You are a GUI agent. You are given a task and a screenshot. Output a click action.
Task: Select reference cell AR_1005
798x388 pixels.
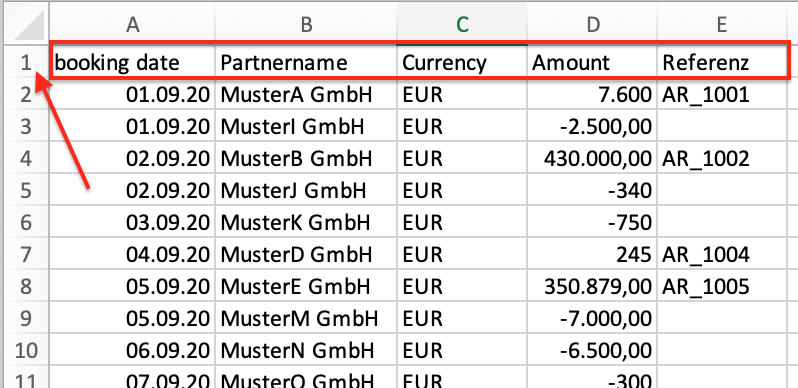[722, 287]
